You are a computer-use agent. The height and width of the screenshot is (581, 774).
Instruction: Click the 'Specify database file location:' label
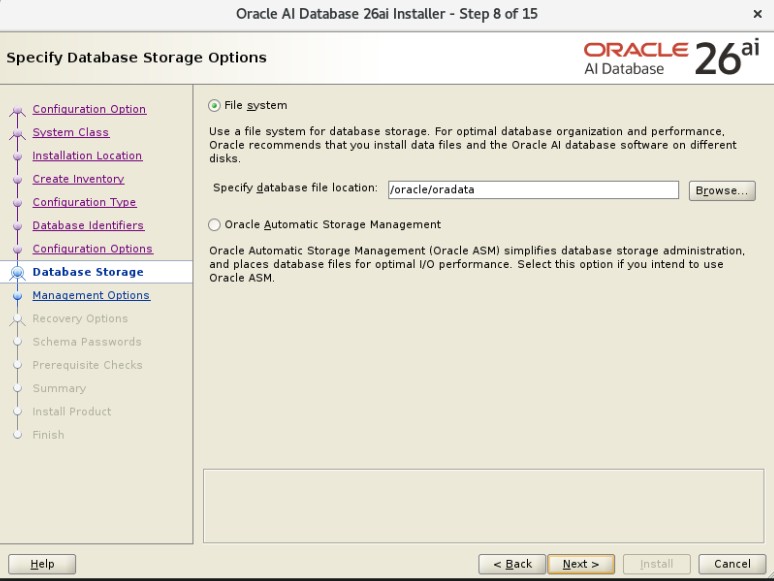295,188
